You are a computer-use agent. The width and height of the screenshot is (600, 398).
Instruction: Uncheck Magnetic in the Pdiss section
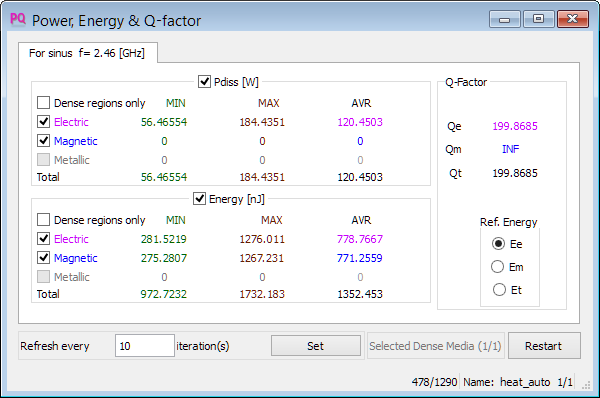tap(43, 141)
